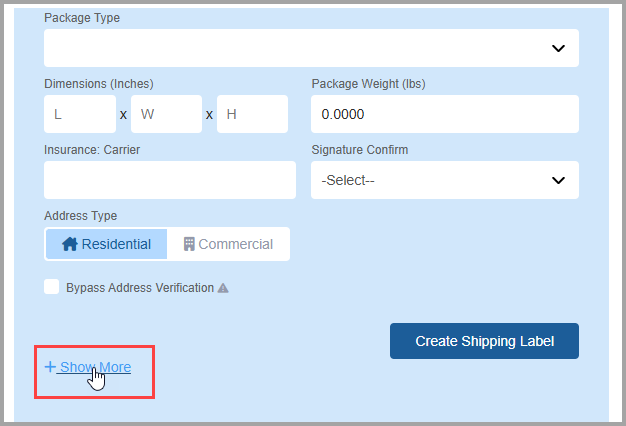Click the Package Weight field
Screen dimensions: 626x426
[445, 114]
